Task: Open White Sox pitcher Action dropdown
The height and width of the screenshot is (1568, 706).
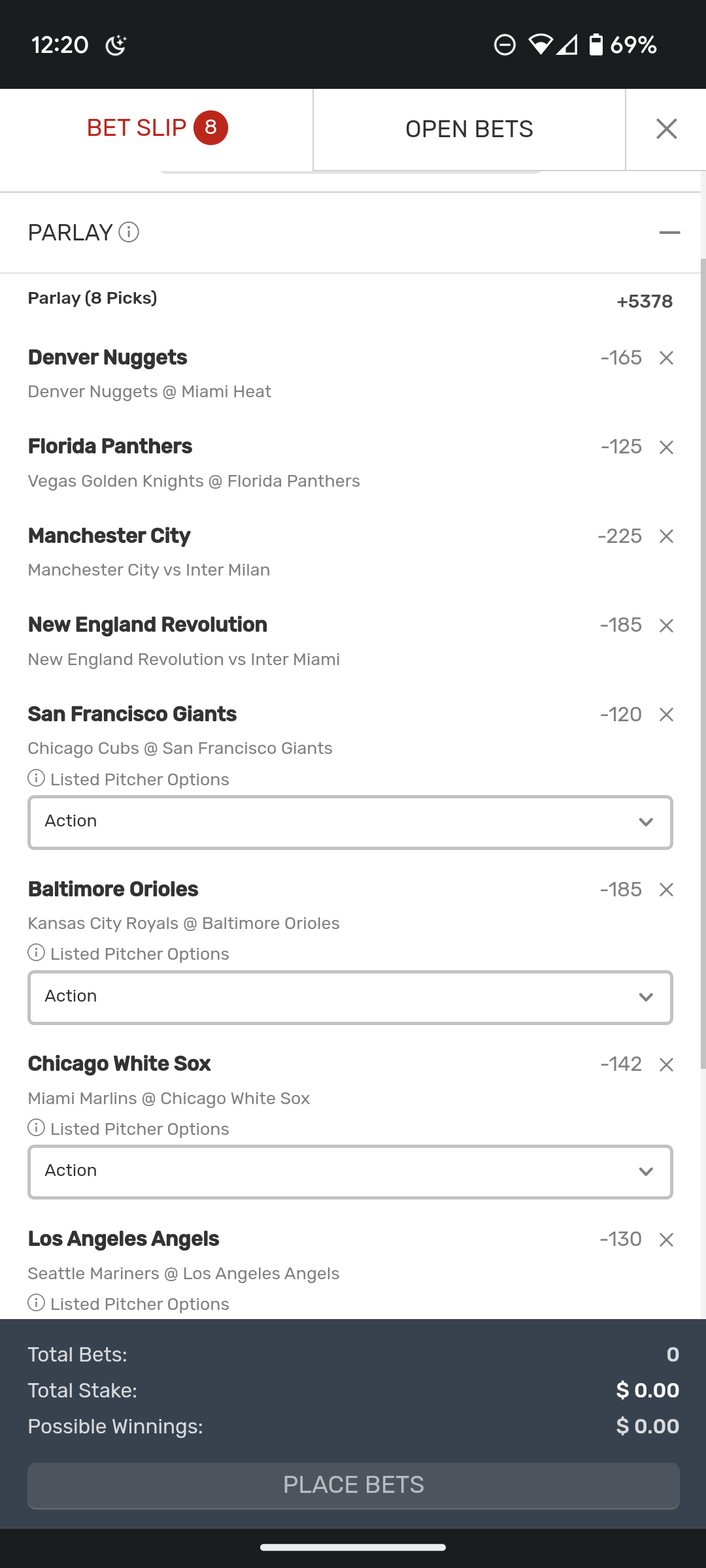Action: [350, 1171]
